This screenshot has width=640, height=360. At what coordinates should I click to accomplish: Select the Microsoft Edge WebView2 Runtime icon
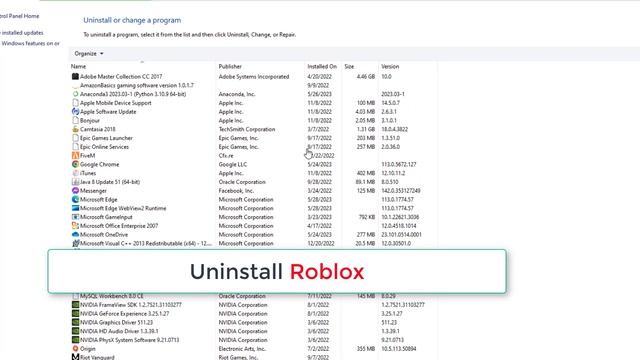click(75, 208)
